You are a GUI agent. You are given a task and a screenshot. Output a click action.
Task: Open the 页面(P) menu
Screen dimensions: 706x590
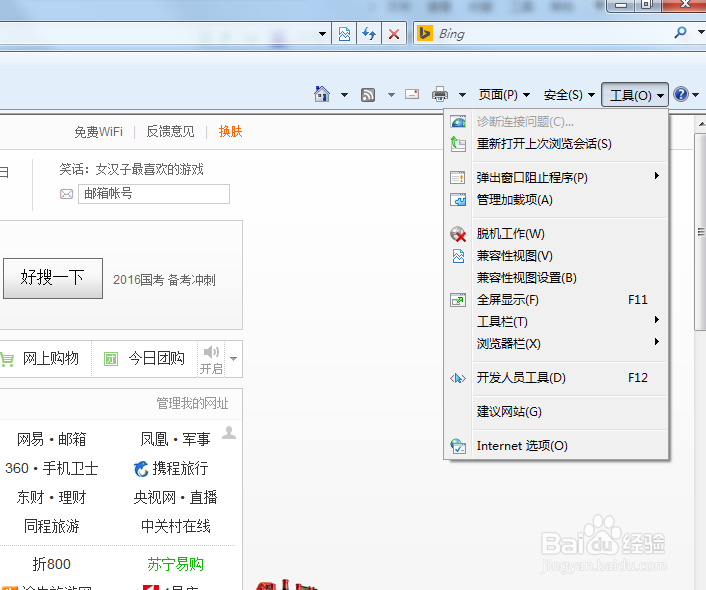(504, 95)
